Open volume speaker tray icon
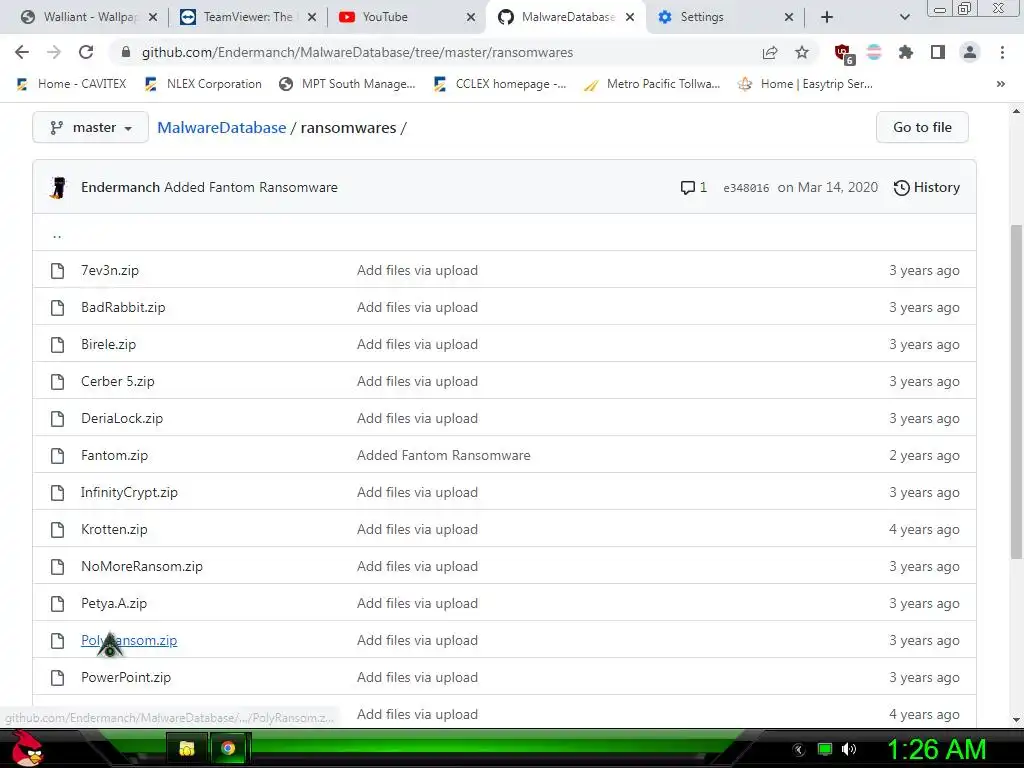The height and width of the screenshot is (768, 1024). tap(848, 749)
